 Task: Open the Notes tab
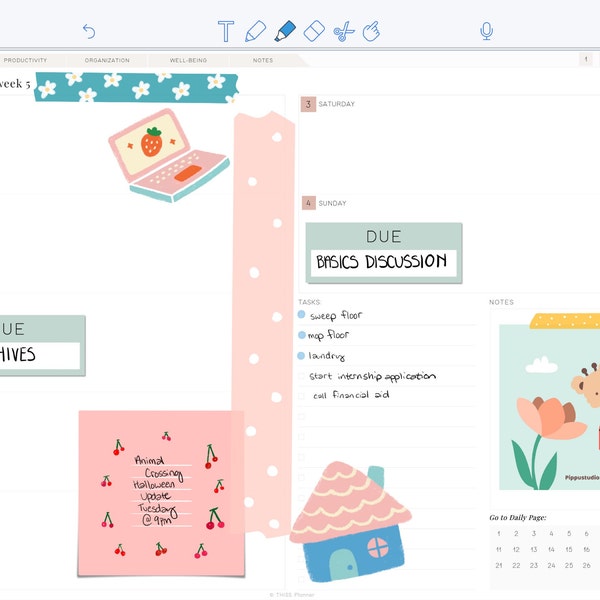(x=263, y=60)
